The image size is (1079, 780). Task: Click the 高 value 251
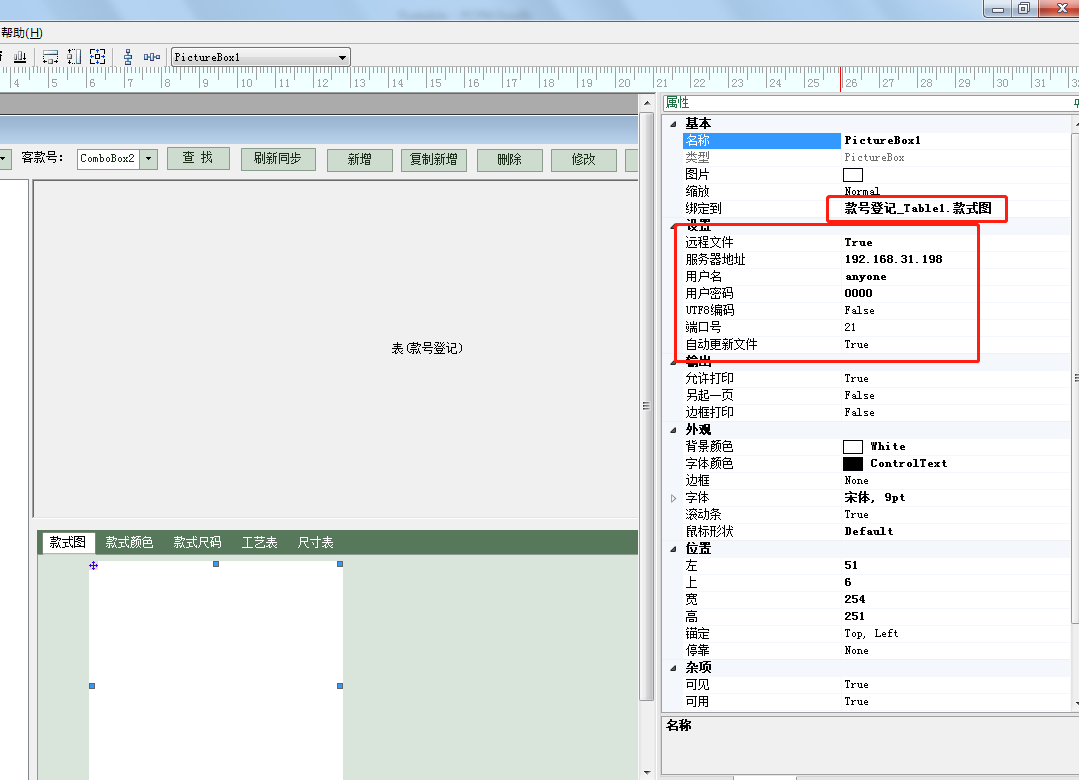(855, 616)
